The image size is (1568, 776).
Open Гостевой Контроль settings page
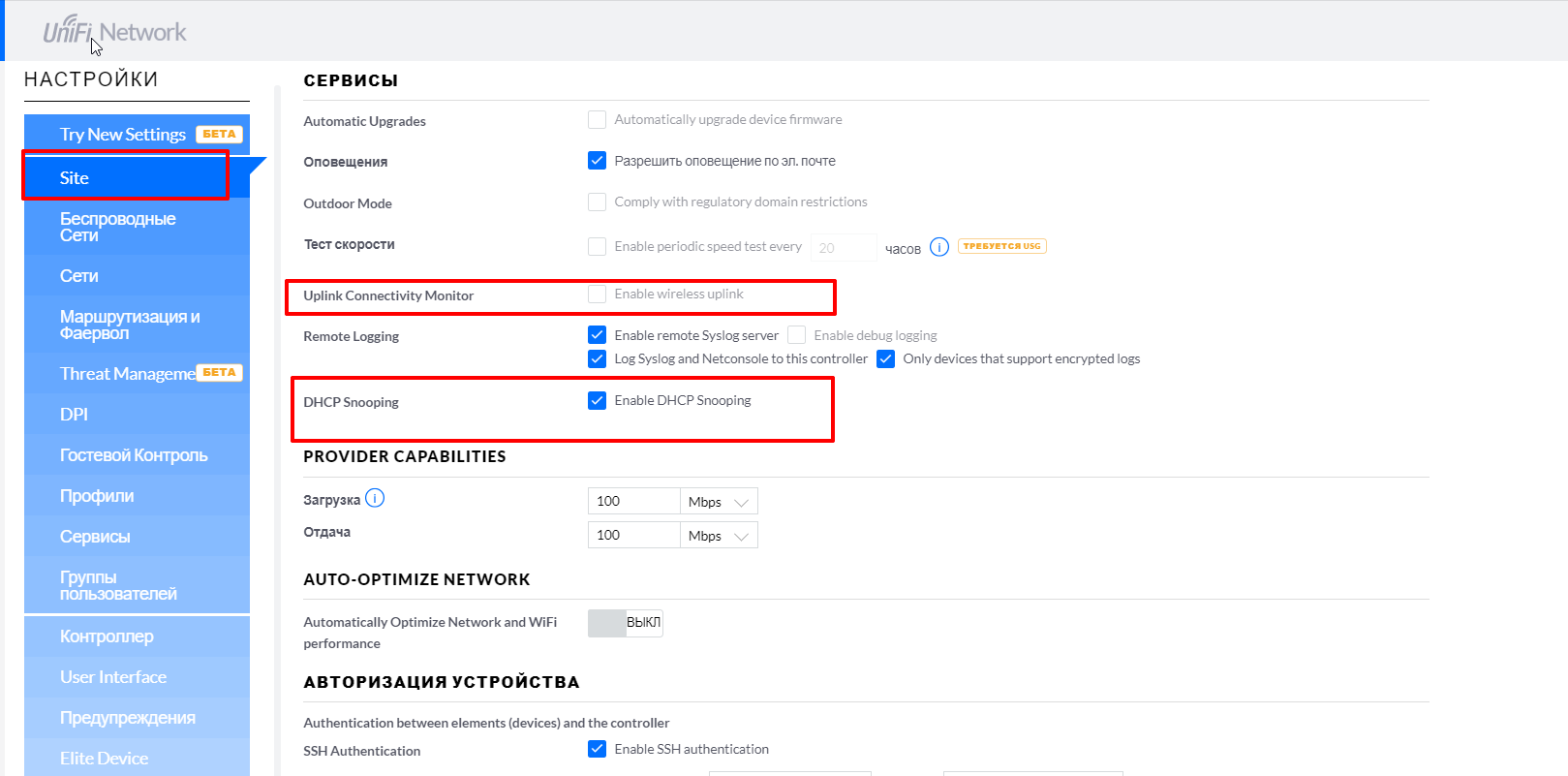click(x=134, y=455)
